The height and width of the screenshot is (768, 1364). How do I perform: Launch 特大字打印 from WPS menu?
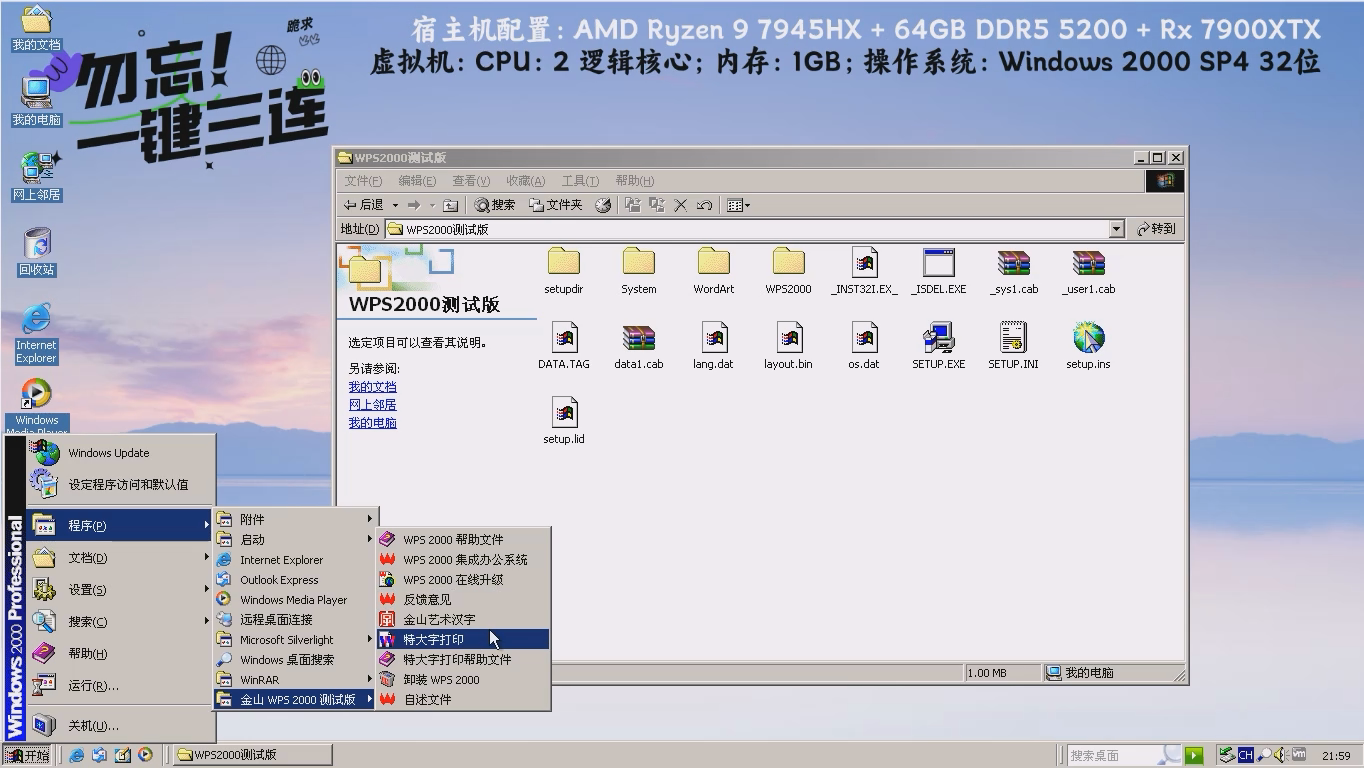tap(464, 639)
